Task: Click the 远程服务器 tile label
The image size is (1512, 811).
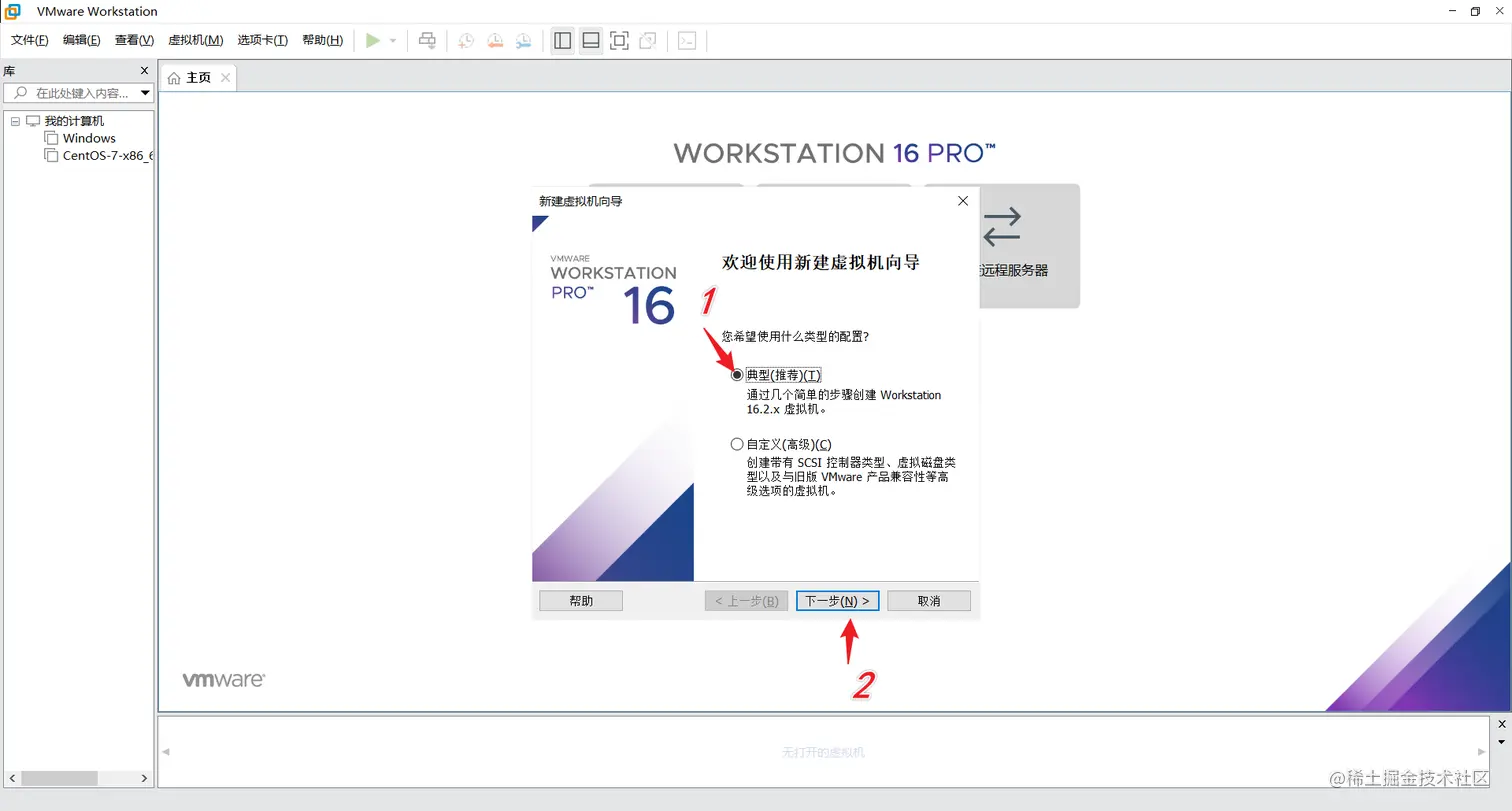Action: click(x=1014, y=271)
